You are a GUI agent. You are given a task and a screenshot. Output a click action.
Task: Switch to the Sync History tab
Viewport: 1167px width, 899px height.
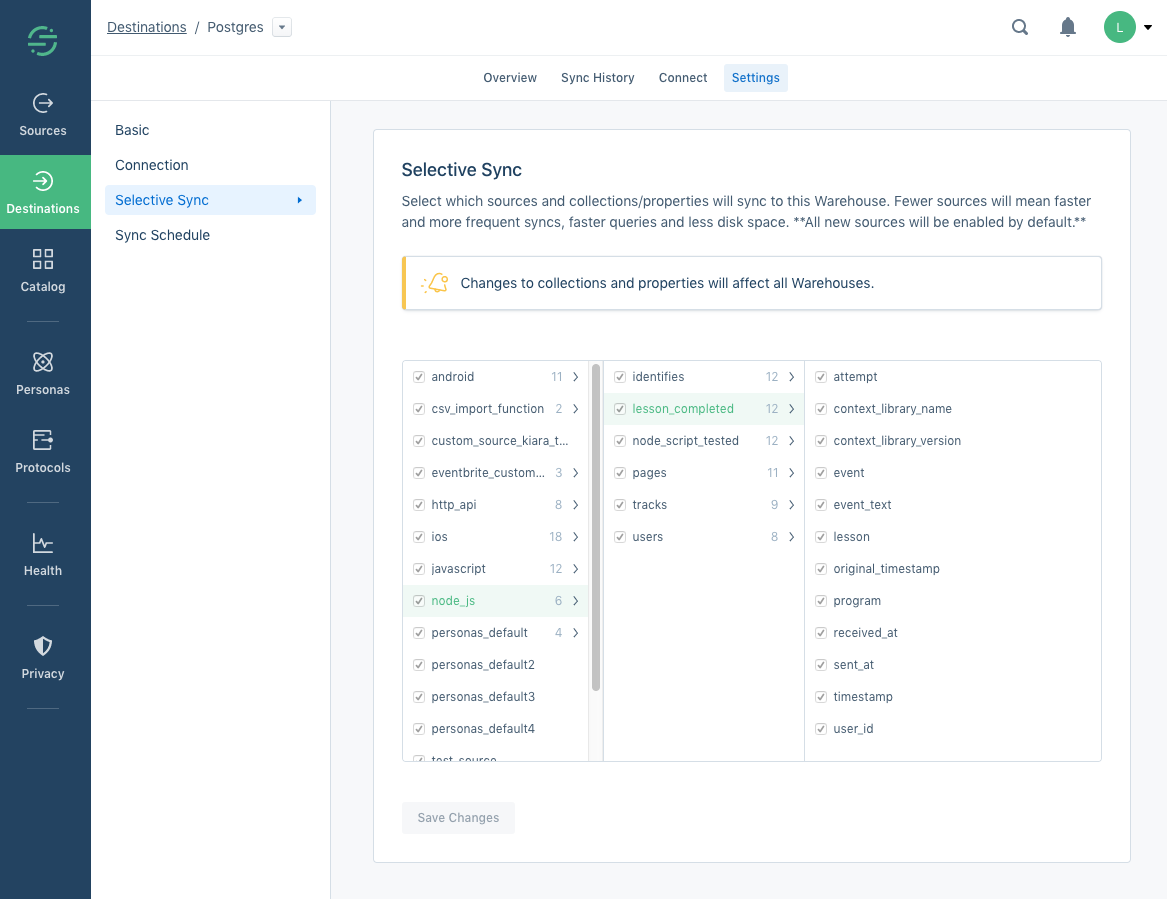[x=597, y=78]
